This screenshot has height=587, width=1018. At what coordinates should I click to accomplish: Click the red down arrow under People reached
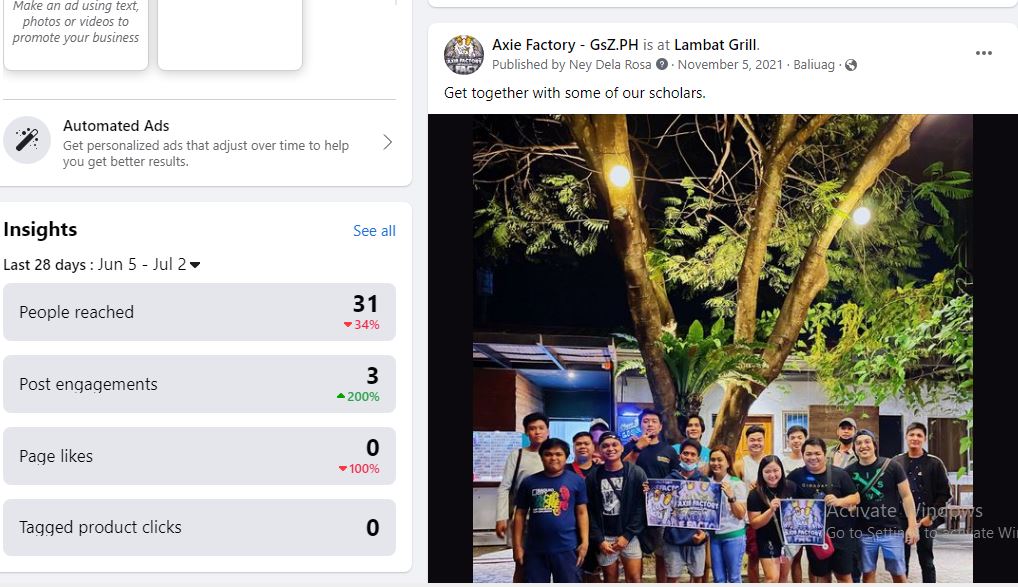pyautogui.click(x=348, y=325)
